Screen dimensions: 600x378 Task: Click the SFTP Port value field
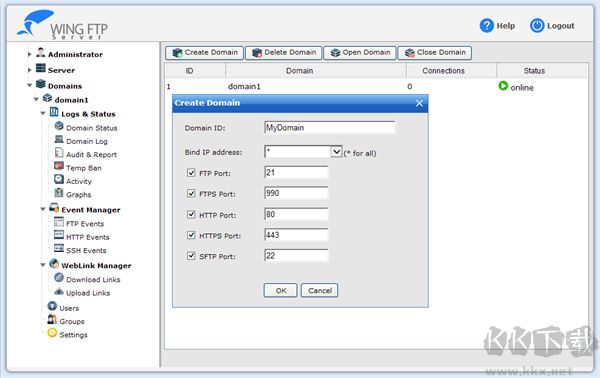(x=296, y=256)
